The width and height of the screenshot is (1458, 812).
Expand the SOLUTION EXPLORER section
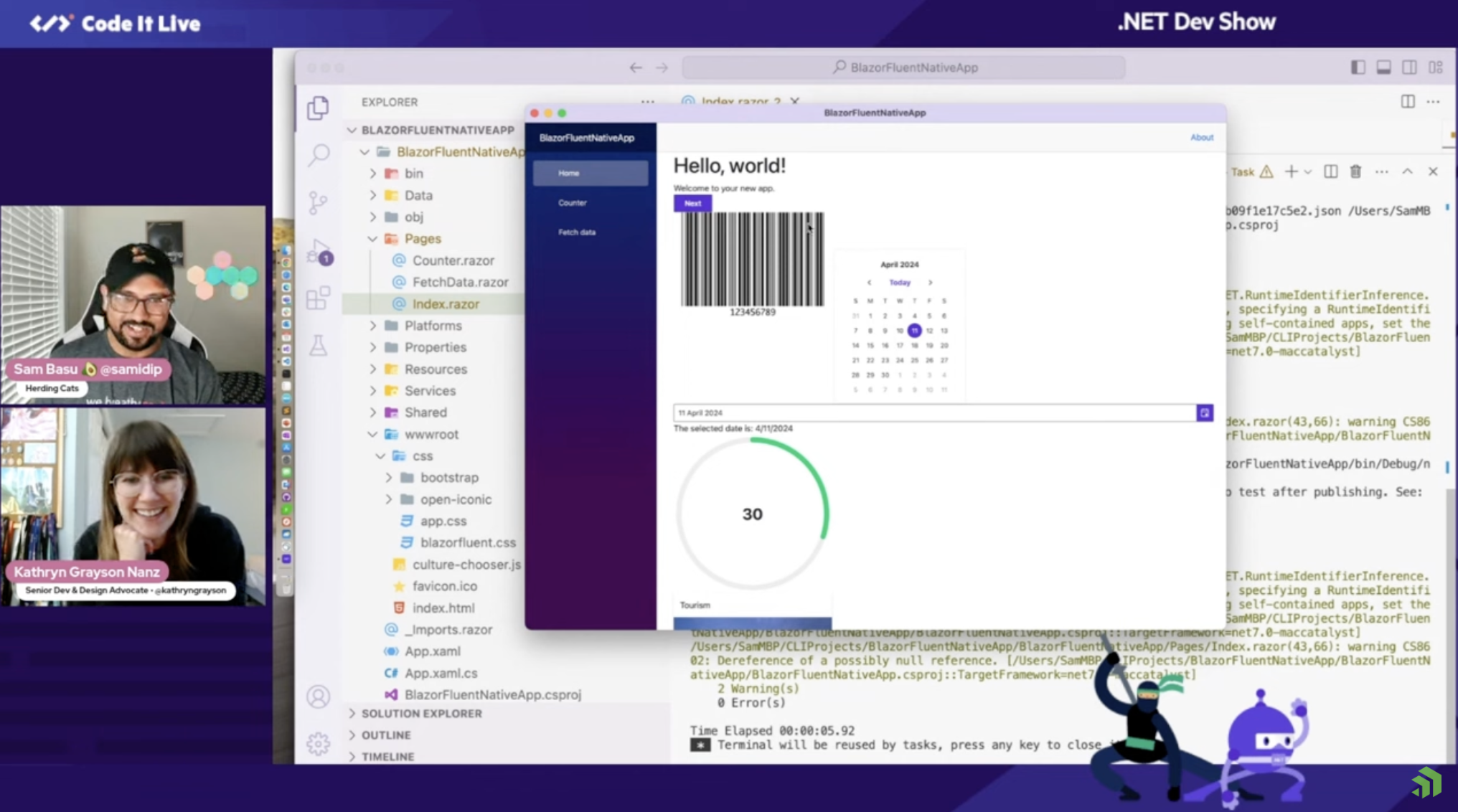422,714
